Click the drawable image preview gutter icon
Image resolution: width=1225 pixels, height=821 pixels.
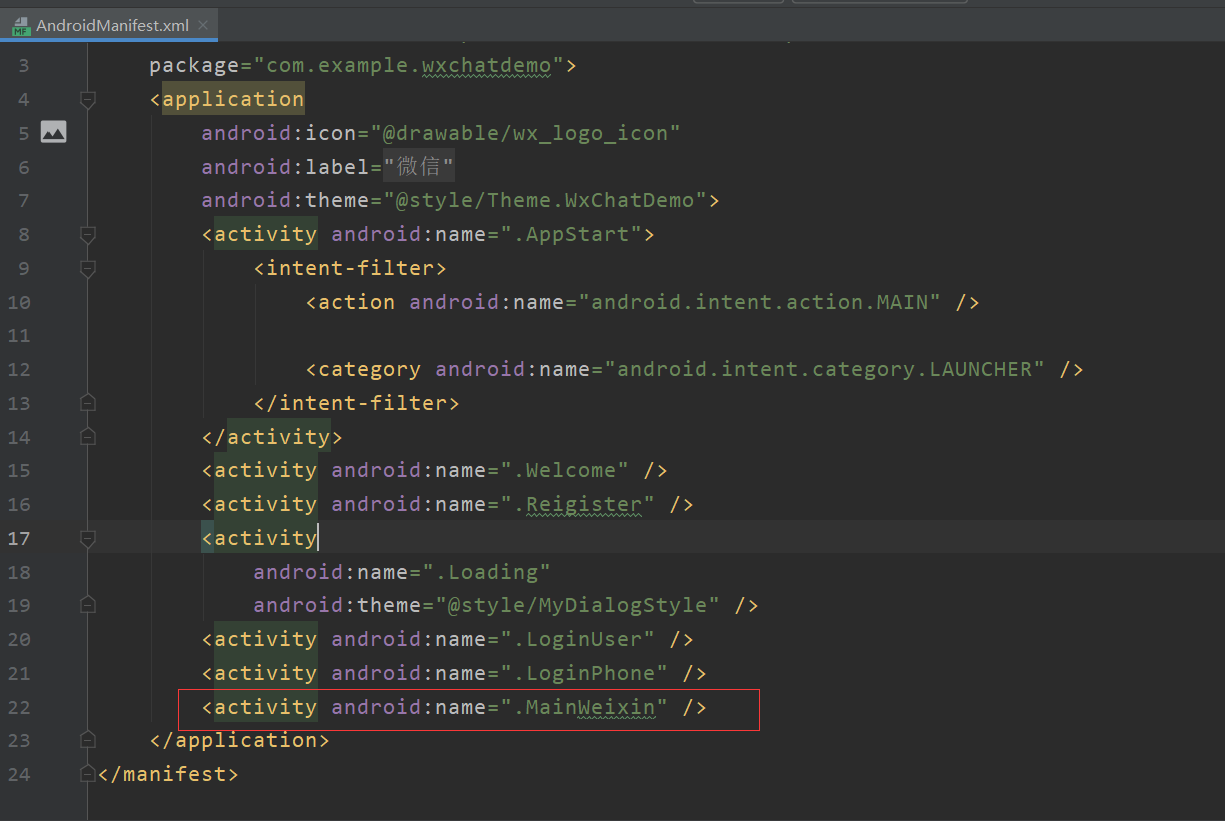[53, 132]
